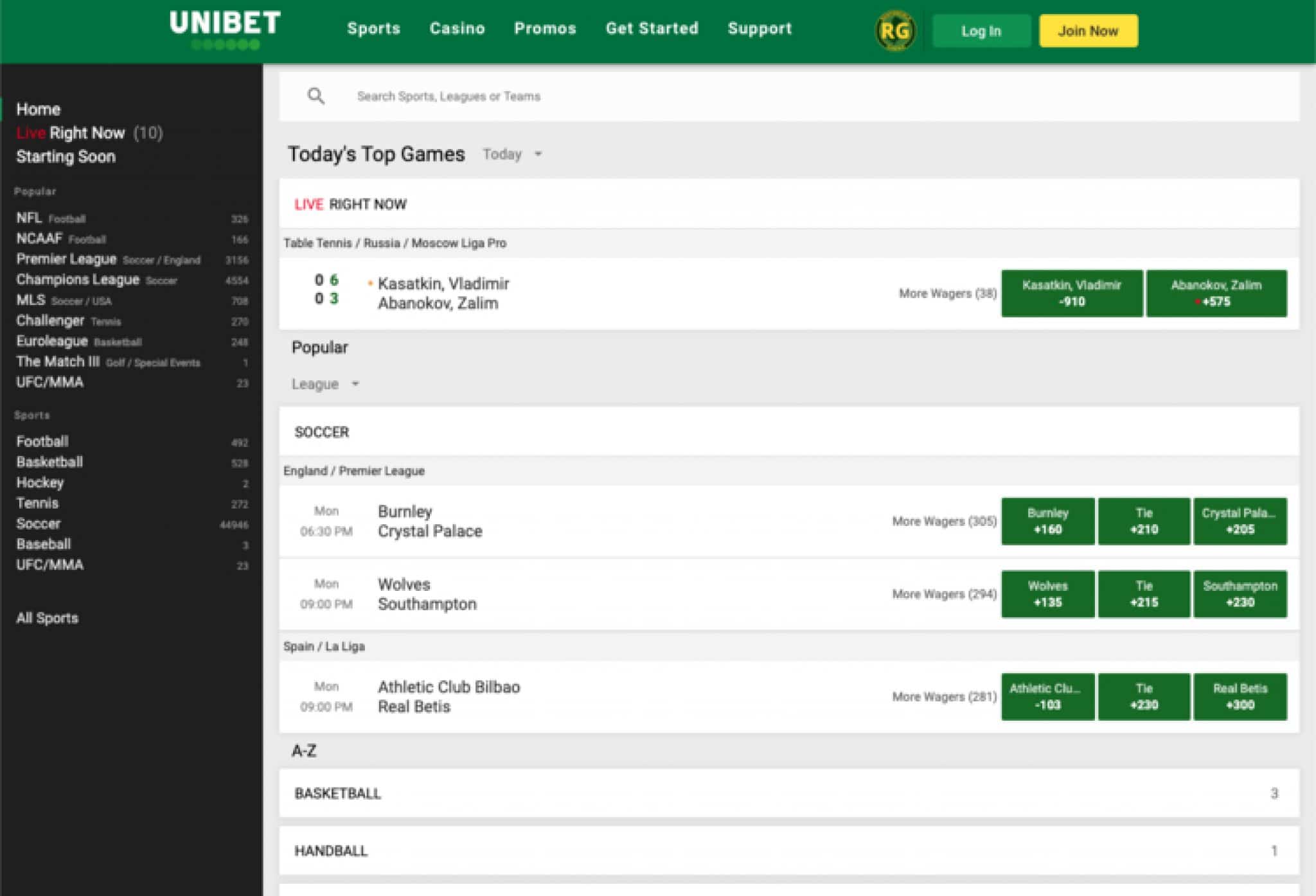Click the England / Premier League heading
Screen dimensions: 1316x896
354,471
